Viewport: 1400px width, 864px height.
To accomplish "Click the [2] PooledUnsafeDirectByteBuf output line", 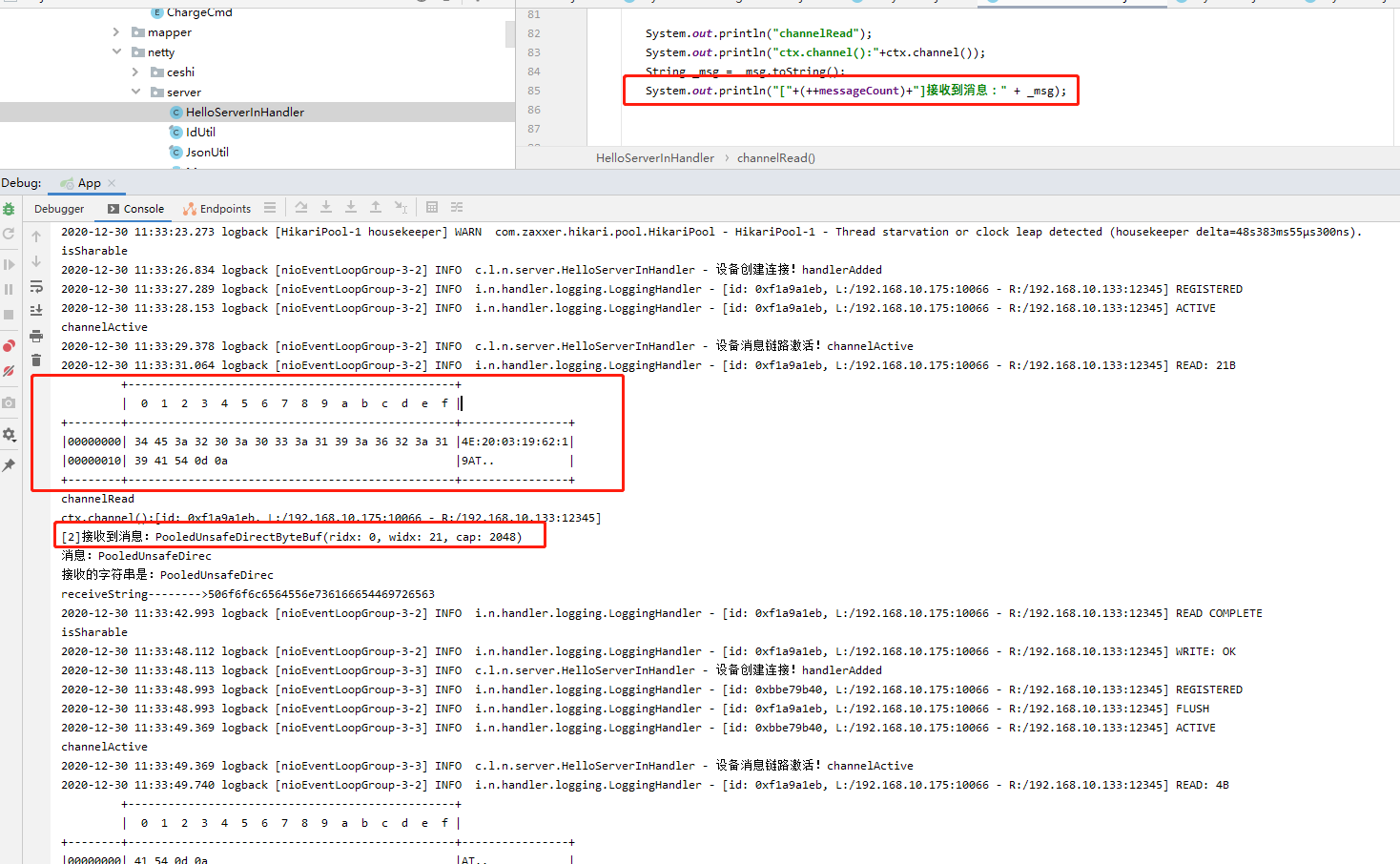I will pos(292,537).
